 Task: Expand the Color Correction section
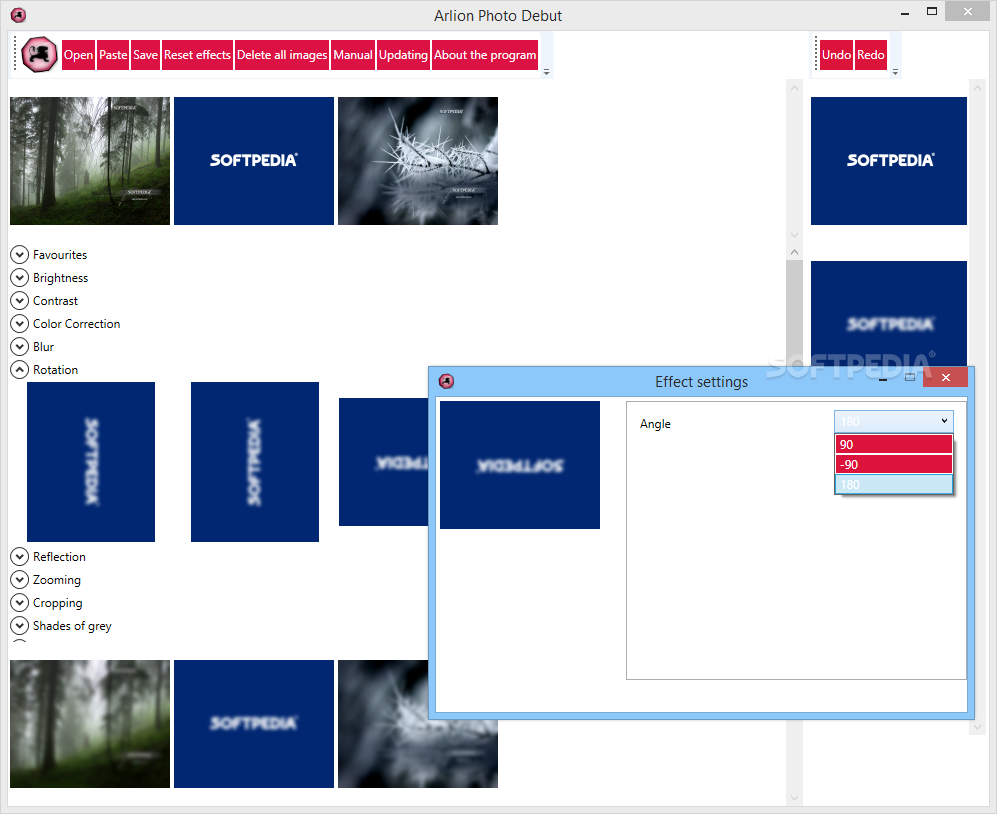pos(20,323)
